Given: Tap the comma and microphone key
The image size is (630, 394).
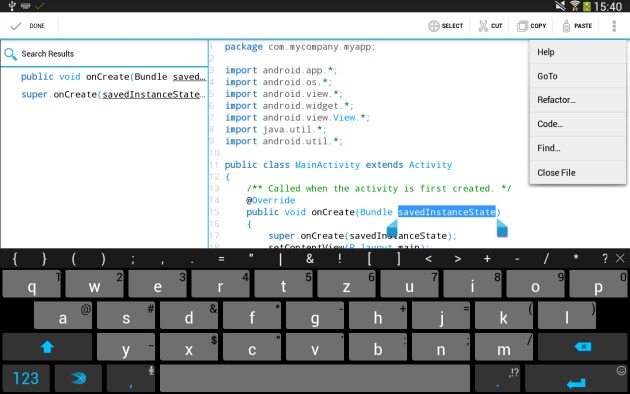Looking at the screenshot, I should coord(131,378).
